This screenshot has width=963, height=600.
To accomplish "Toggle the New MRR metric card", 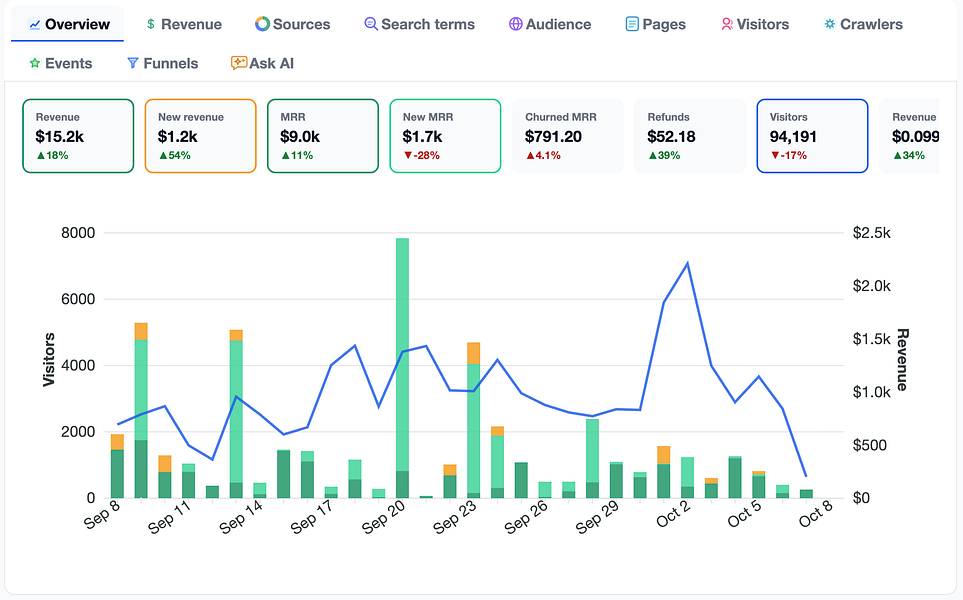I will coord(445,136).
